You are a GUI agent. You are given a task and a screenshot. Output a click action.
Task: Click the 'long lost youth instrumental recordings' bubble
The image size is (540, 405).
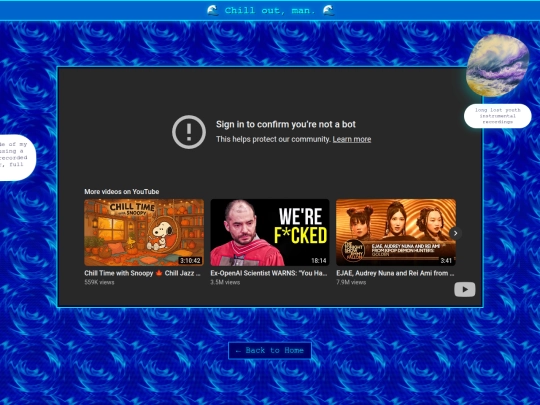click(x=498, y=116)
